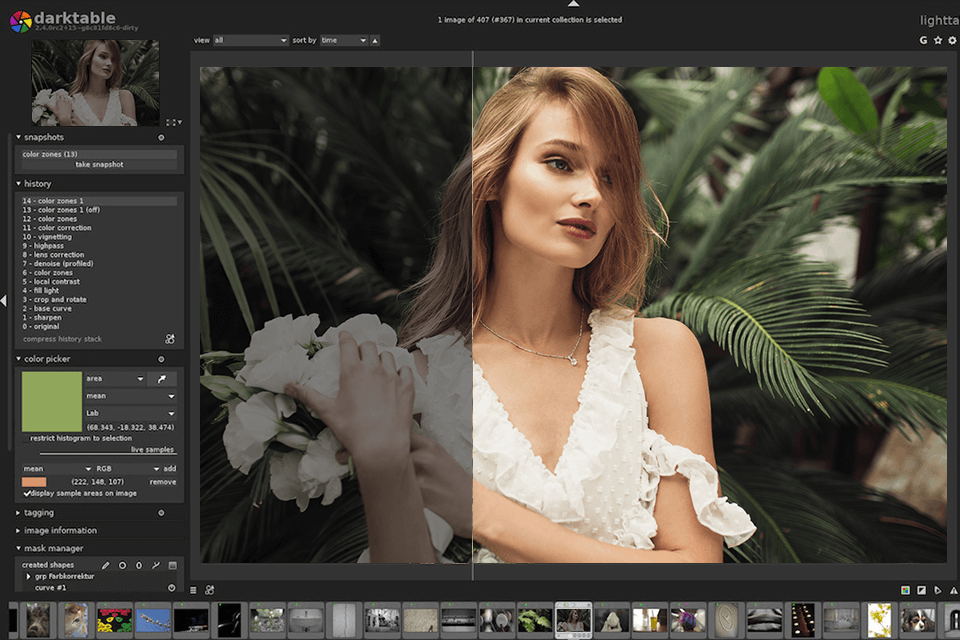This screenshot has height=640, width=960.
Task: Open the grouping G icon
Action: point(923,40)
